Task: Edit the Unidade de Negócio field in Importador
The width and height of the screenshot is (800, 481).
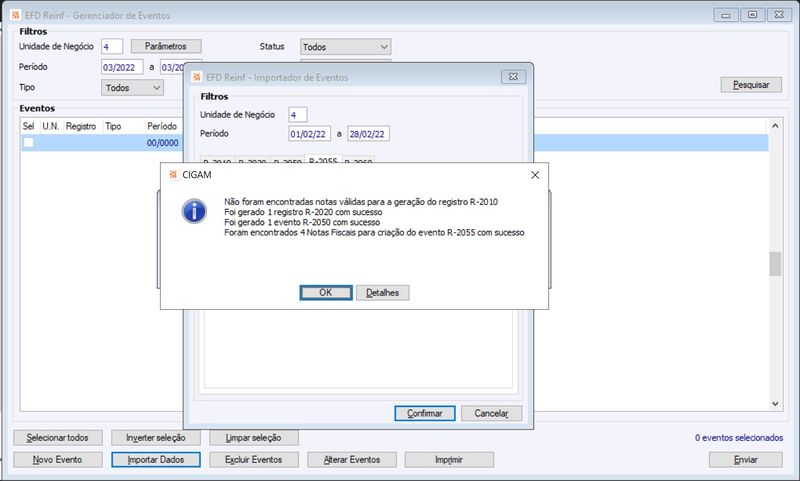Action: tap(297, 115)
